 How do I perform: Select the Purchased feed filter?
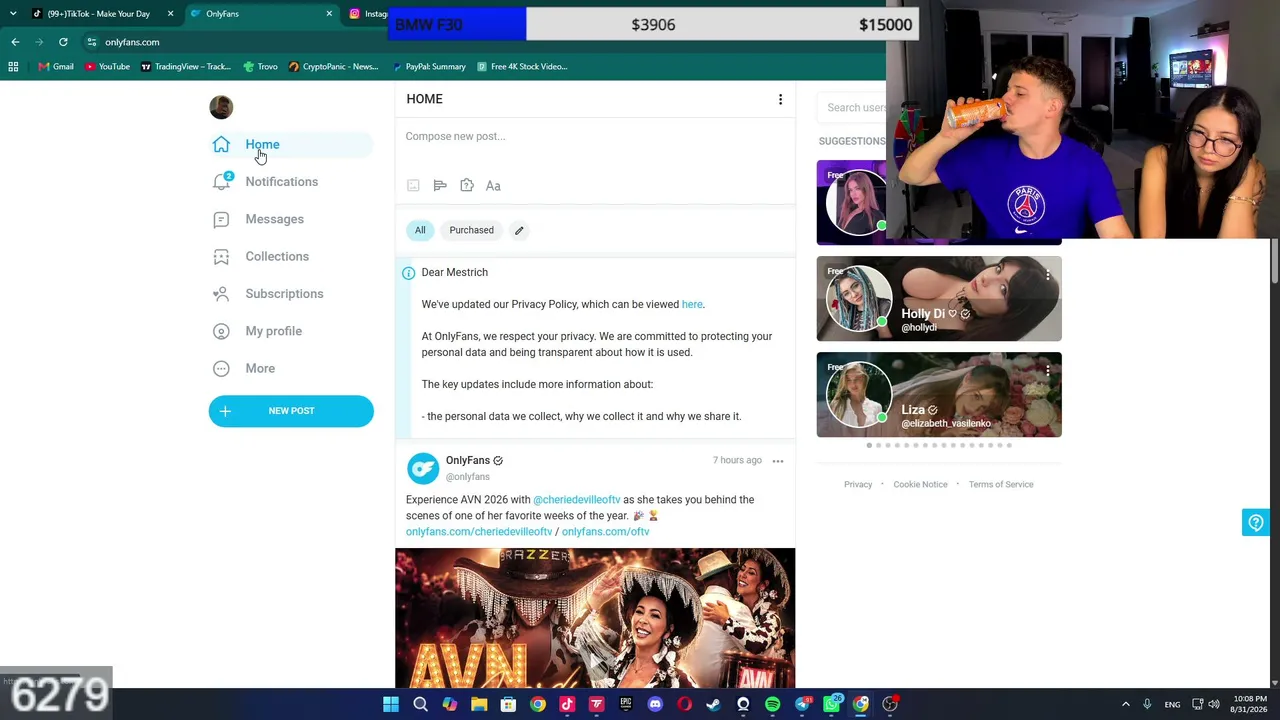pyautogui.click(x=471, y=230)
